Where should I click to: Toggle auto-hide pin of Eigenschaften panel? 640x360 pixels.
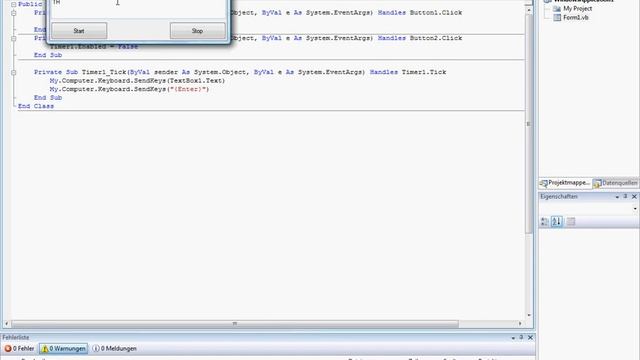click(x=625, y=196)
